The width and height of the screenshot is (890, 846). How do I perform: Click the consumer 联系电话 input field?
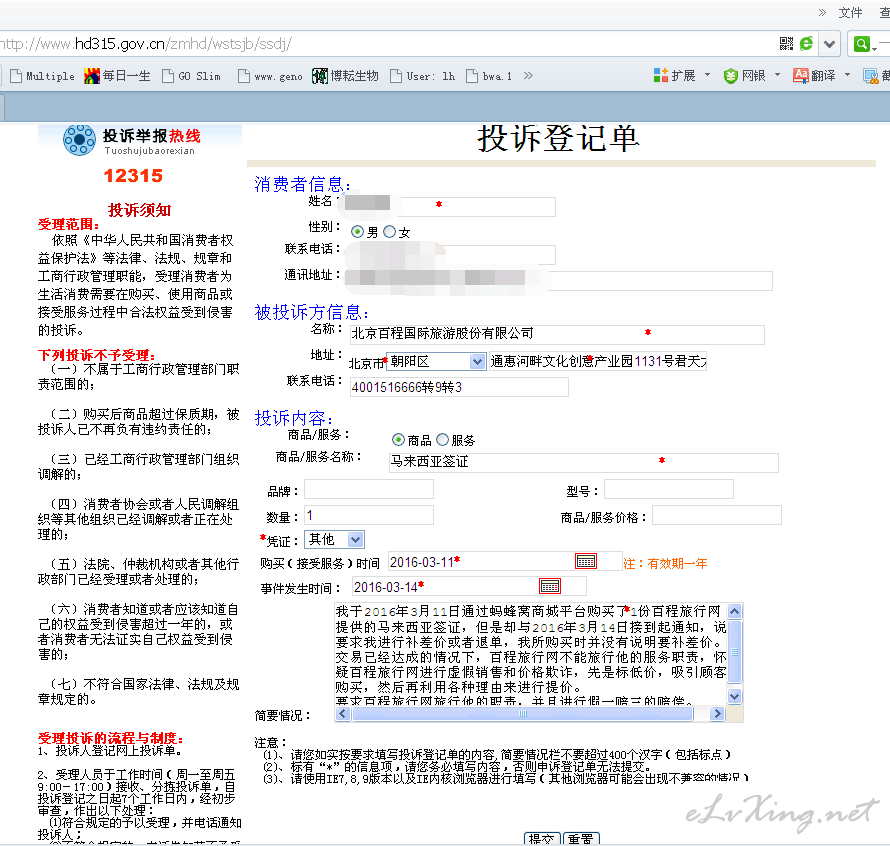pyautogui.click(x=450, y=255)
